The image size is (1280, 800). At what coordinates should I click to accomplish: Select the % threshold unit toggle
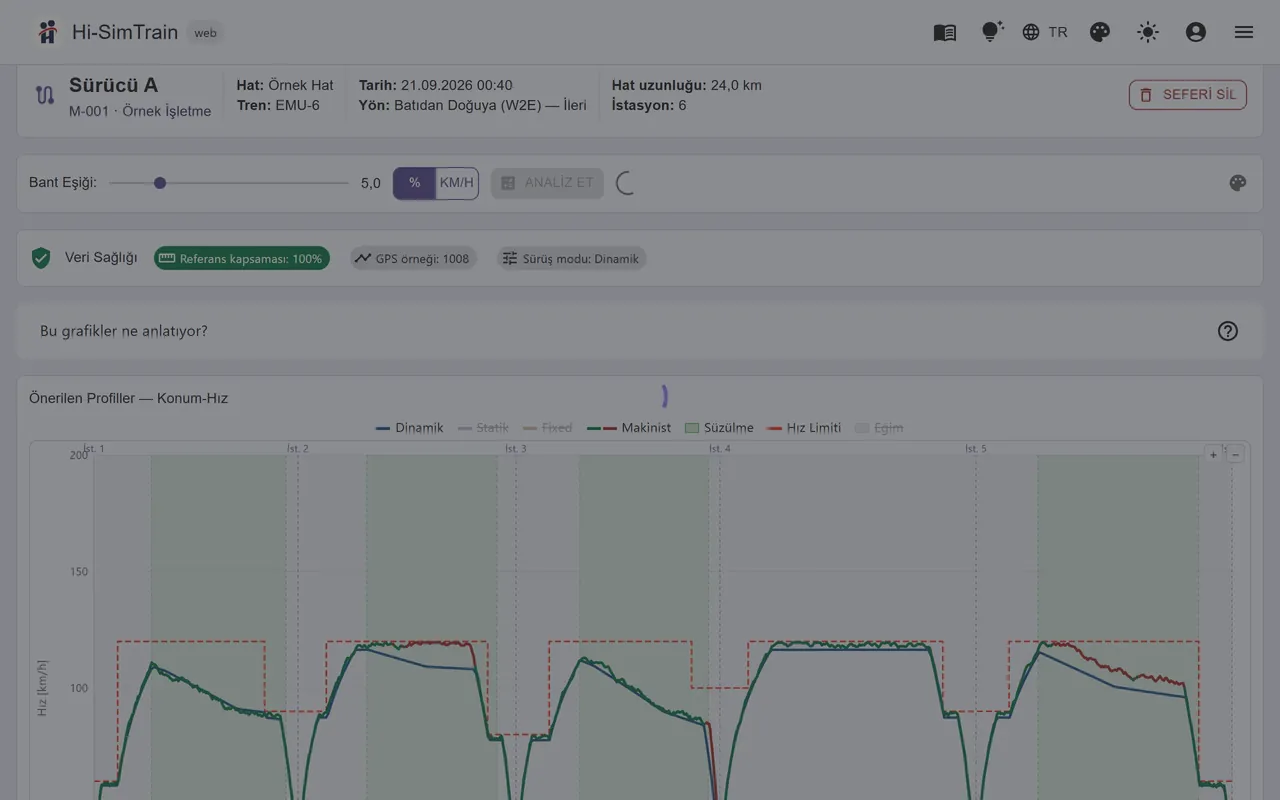pos(414,183)
